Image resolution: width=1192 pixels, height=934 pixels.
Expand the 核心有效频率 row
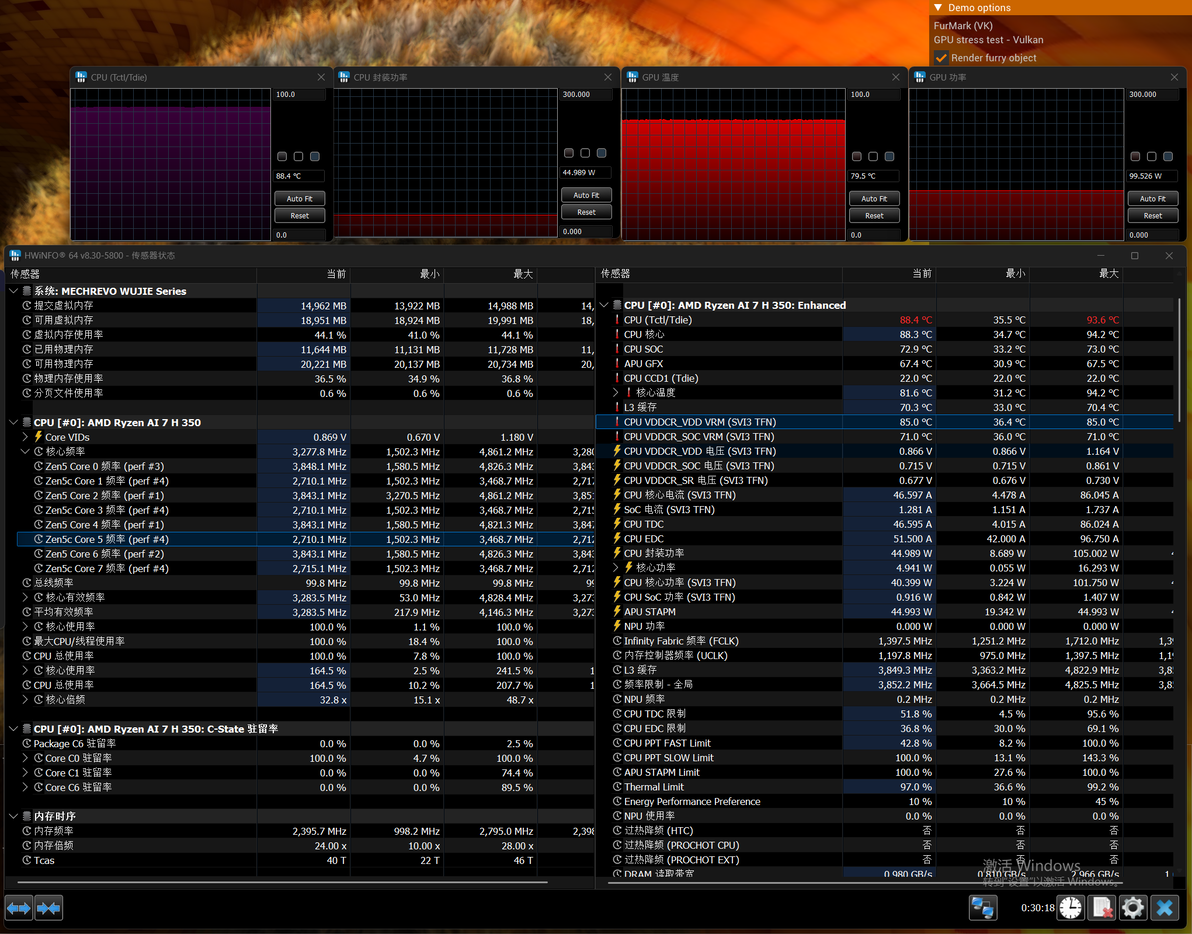[25, 597]
